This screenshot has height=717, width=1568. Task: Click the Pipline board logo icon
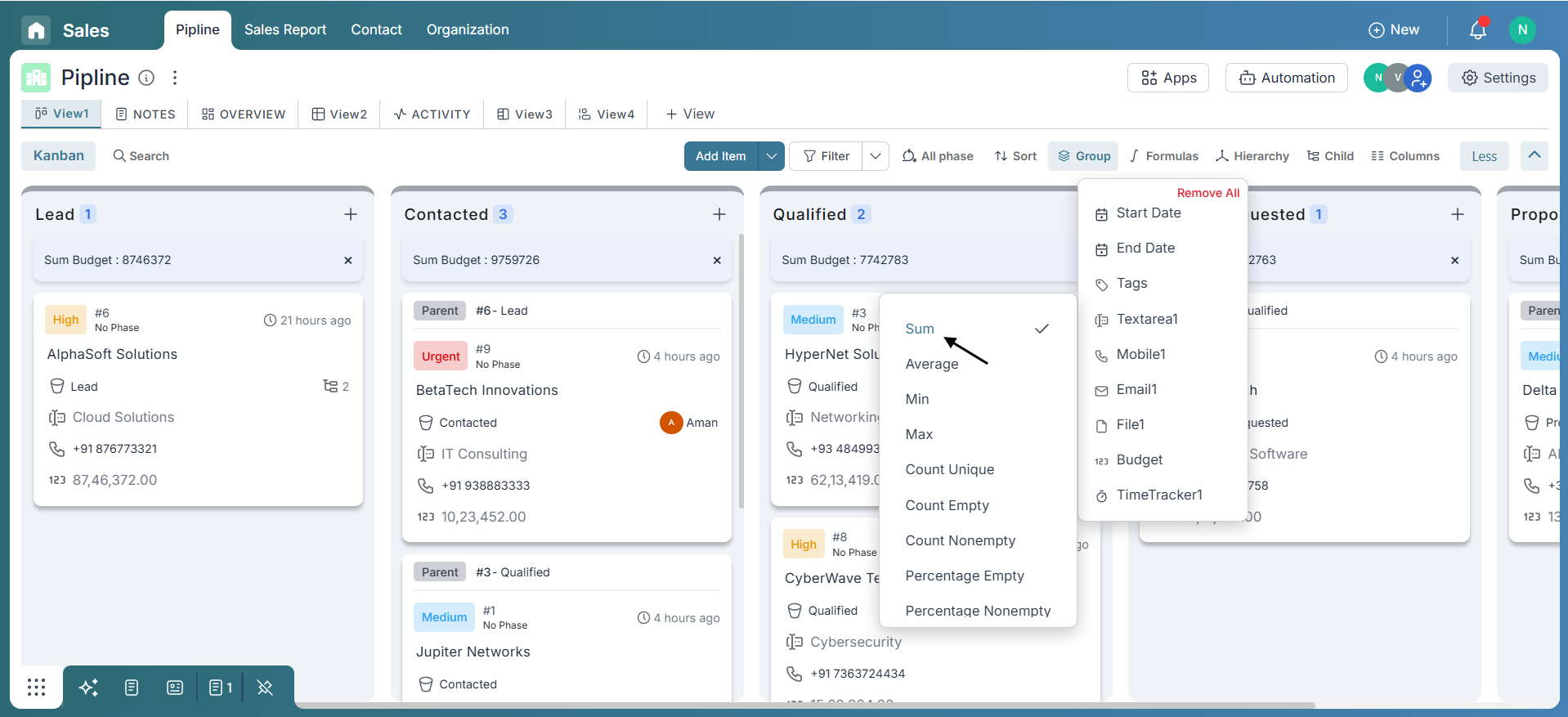click(36, 78)
